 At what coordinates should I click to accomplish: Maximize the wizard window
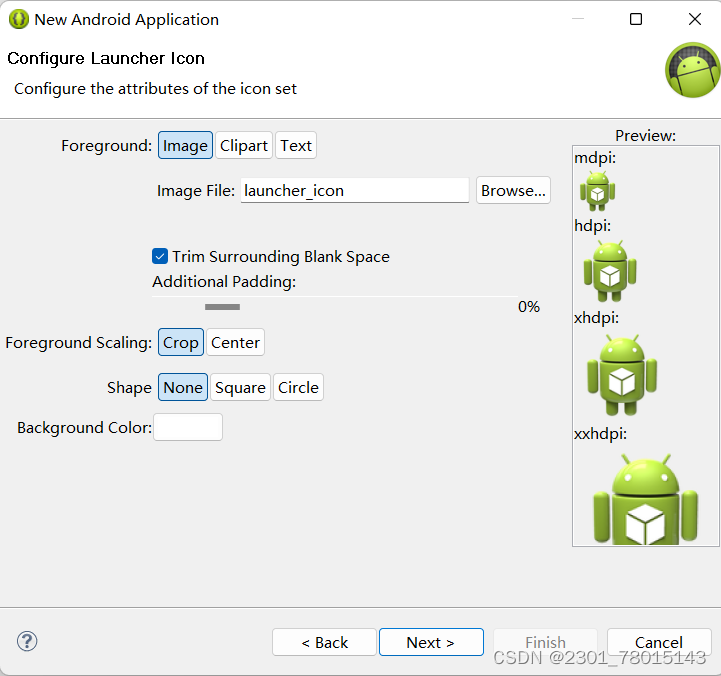point(636,19)
